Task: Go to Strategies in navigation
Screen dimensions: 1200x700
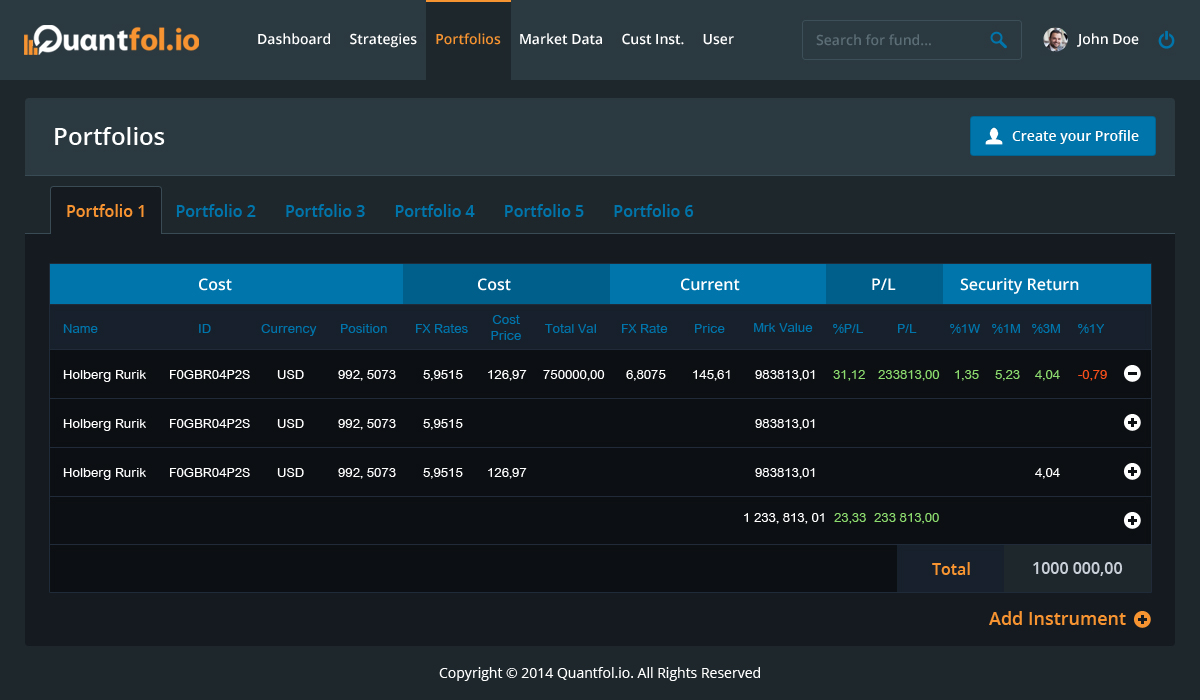Action: click(383, 40)
